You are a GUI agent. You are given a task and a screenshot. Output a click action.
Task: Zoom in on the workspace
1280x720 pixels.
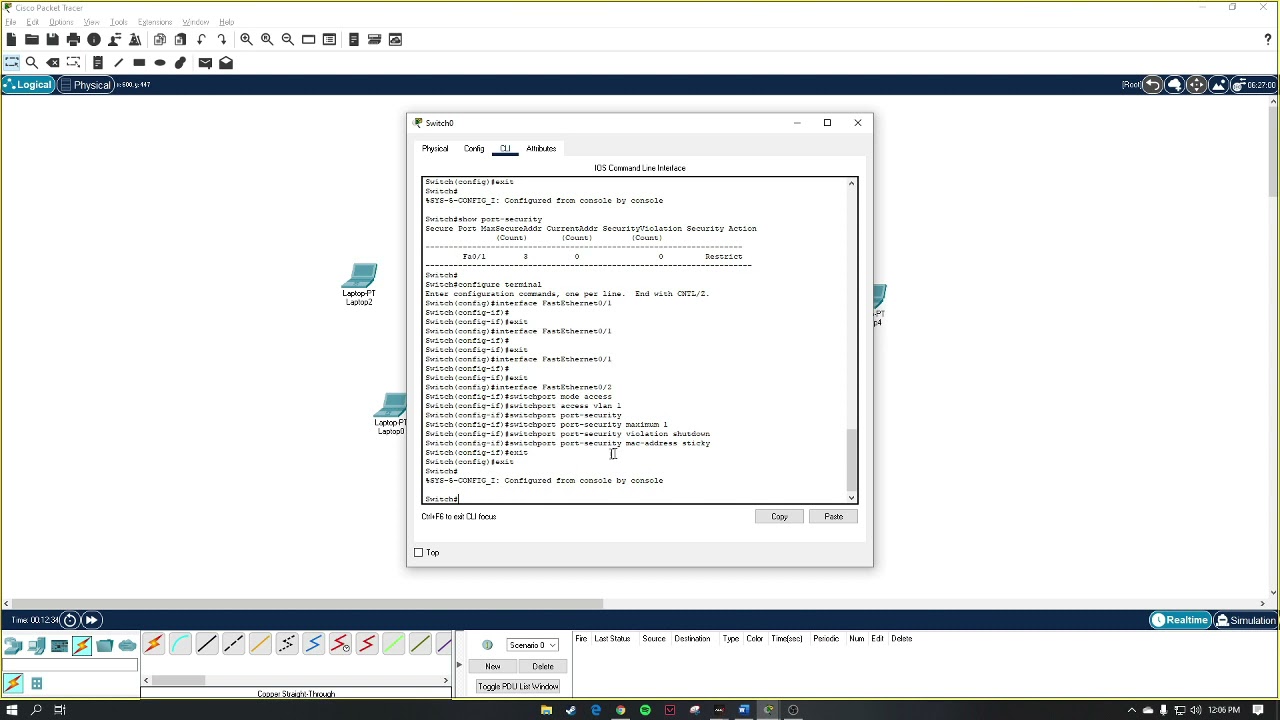pos(246,40)
